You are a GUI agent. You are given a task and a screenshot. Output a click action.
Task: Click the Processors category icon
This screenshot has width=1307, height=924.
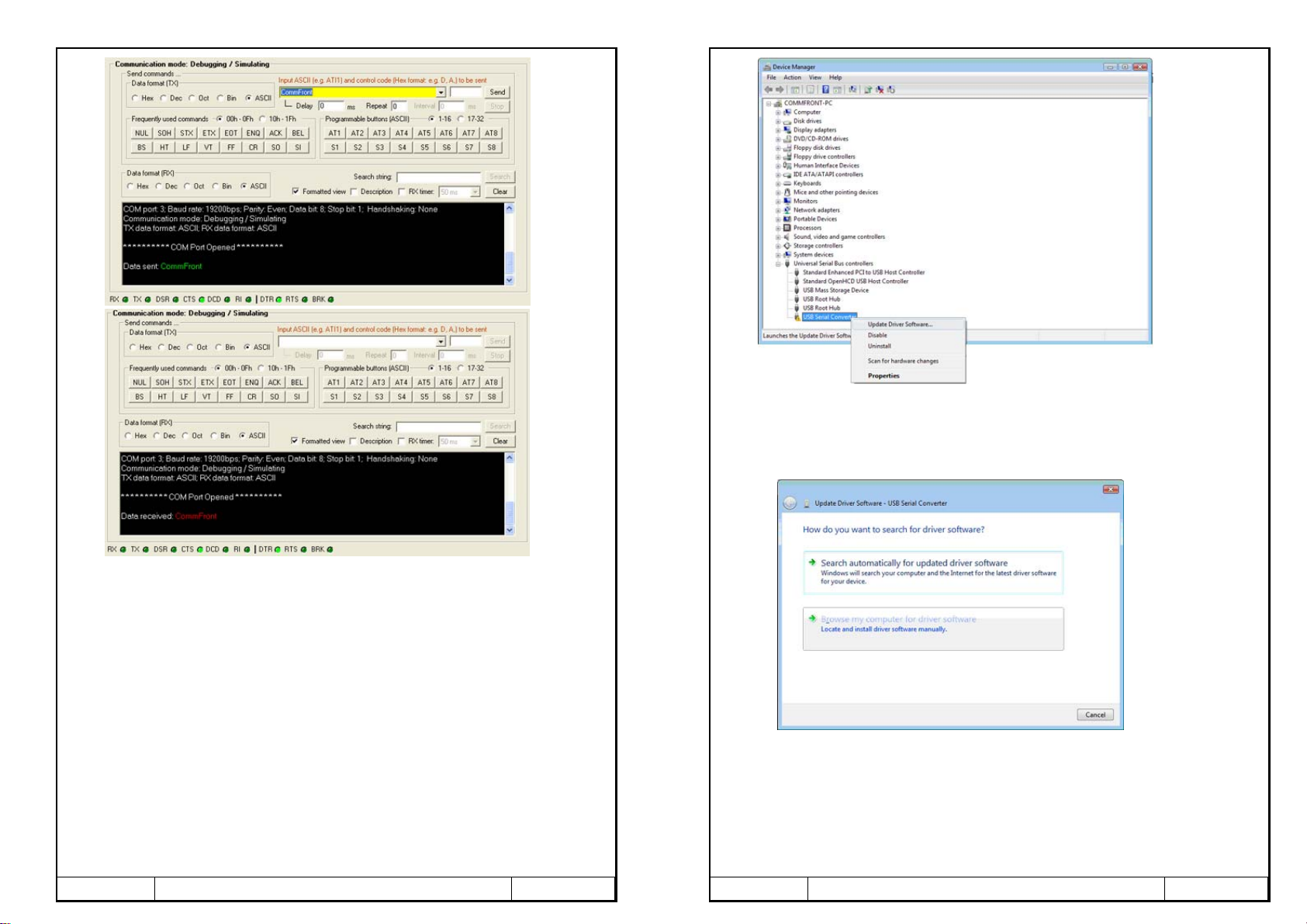tap(787, 228)
